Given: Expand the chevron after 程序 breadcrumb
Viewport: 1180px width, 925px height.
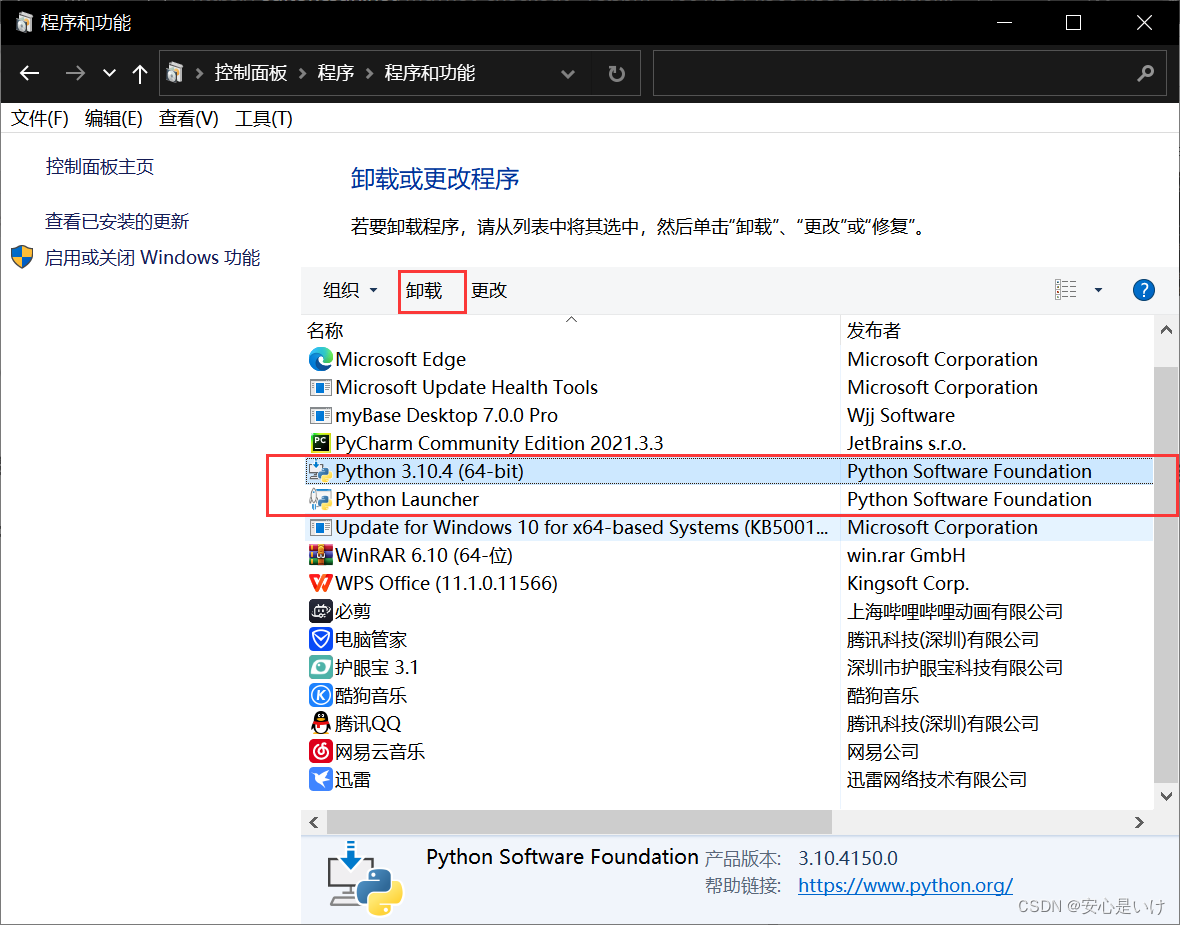Looking at the screenshot, I should click(x=370, y=73).
